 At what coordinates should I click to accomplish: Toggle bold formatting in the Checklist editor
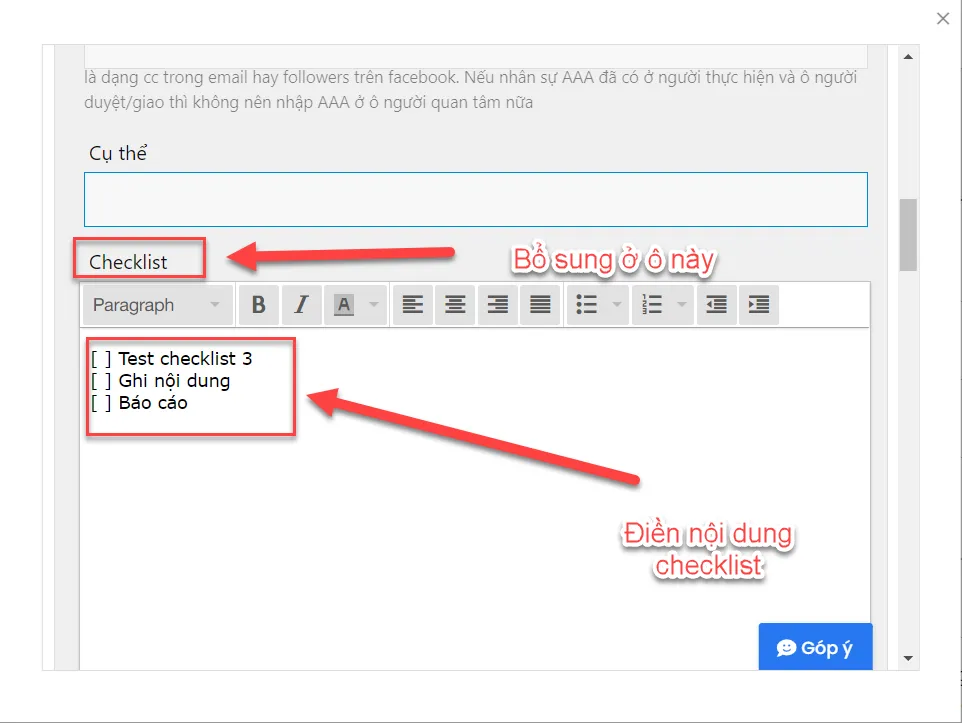(259, 304)
